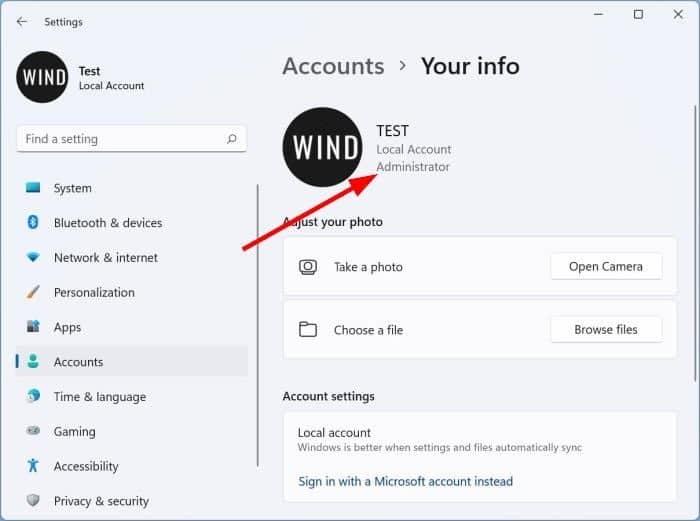700x521 pixels.
Task: Click the Test Local Account profile name
Action: 112,78
